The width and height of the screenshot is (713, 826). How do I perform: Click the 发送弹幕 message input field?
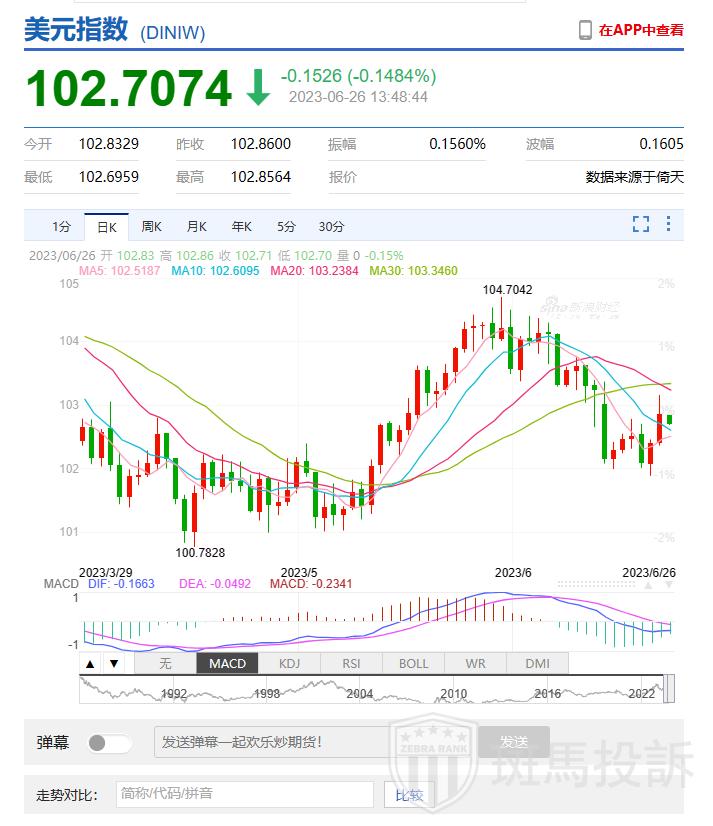pos(312,742)
